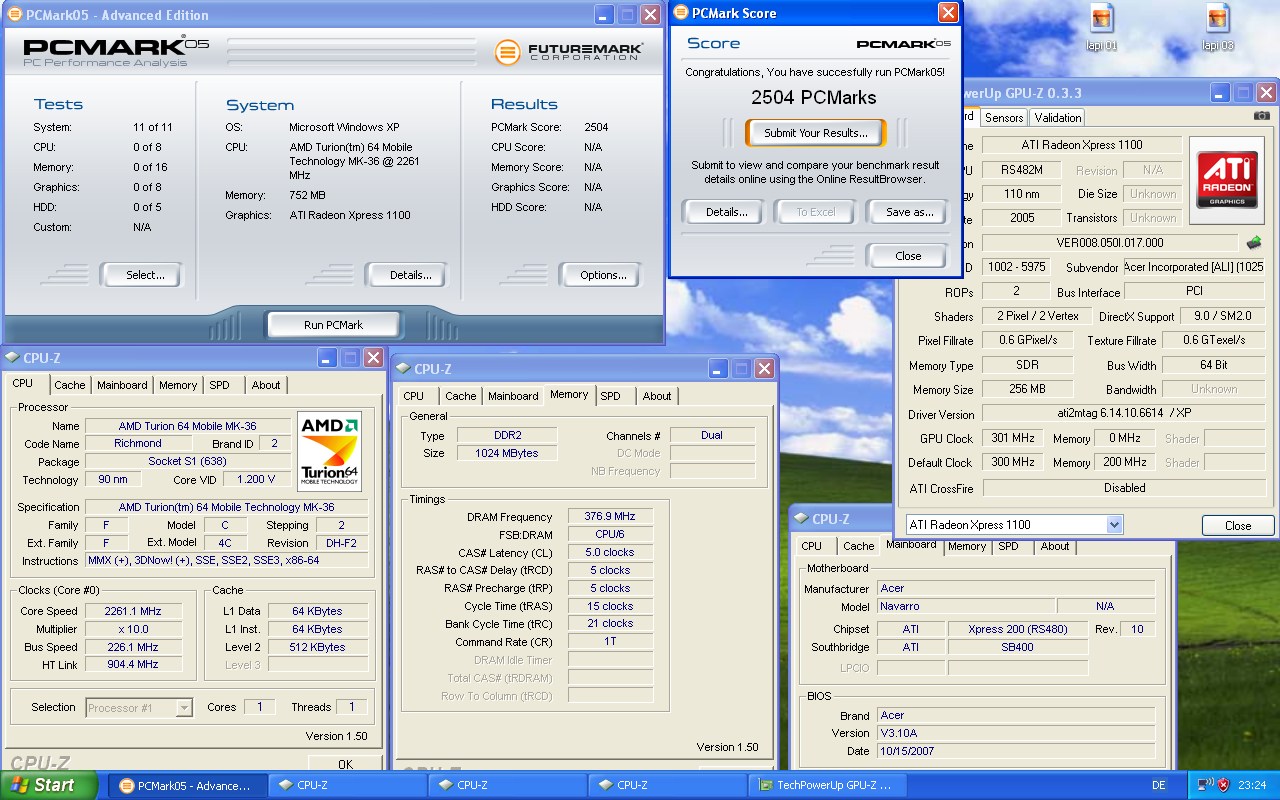The height and width of the screenshot is (800, 1280).
Task: Click the DE language indicator in the taskbar
Action: pyautogui.click(x=1159, y=785)
